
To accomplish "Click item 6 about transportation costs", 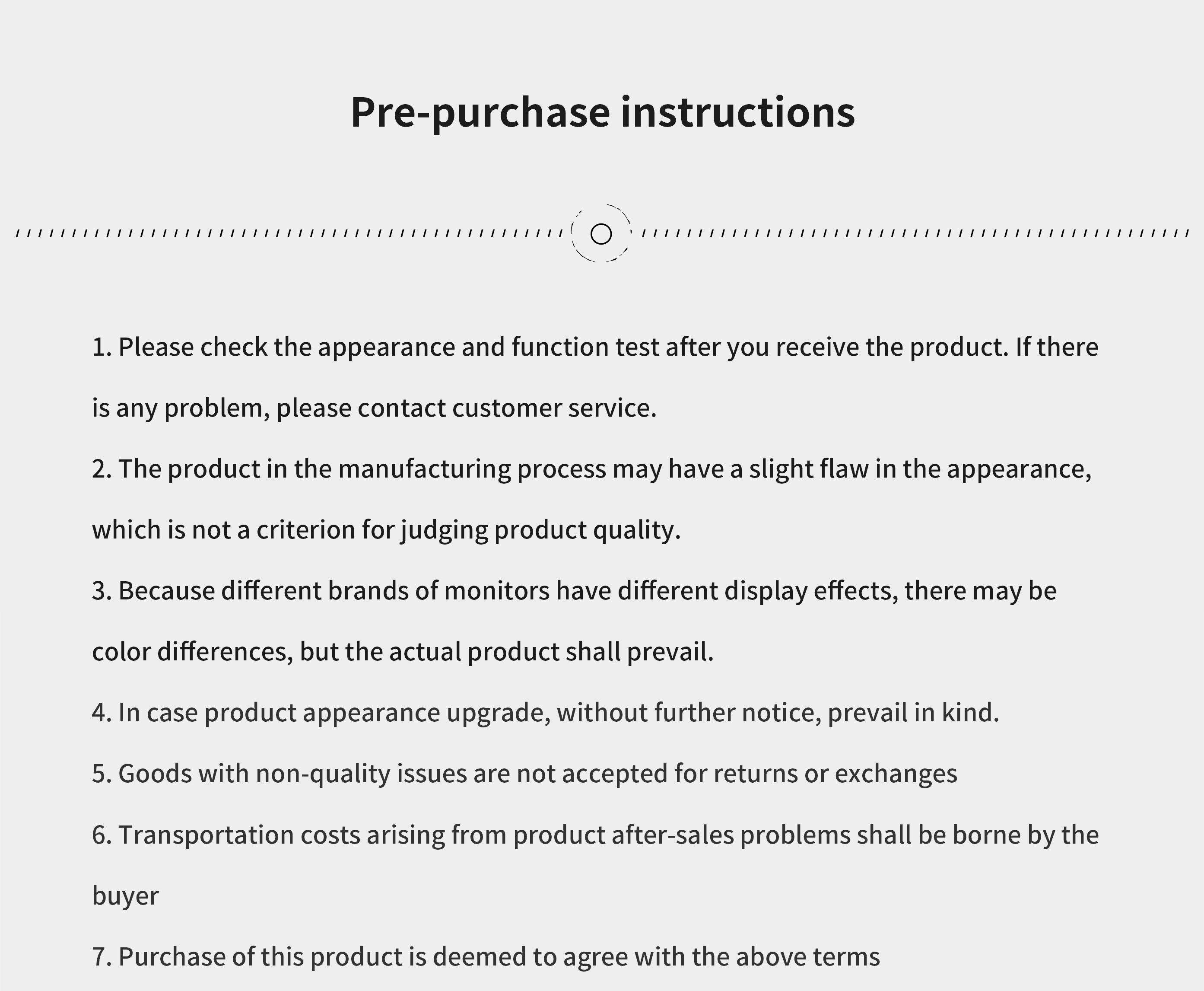I will (594, 835).
